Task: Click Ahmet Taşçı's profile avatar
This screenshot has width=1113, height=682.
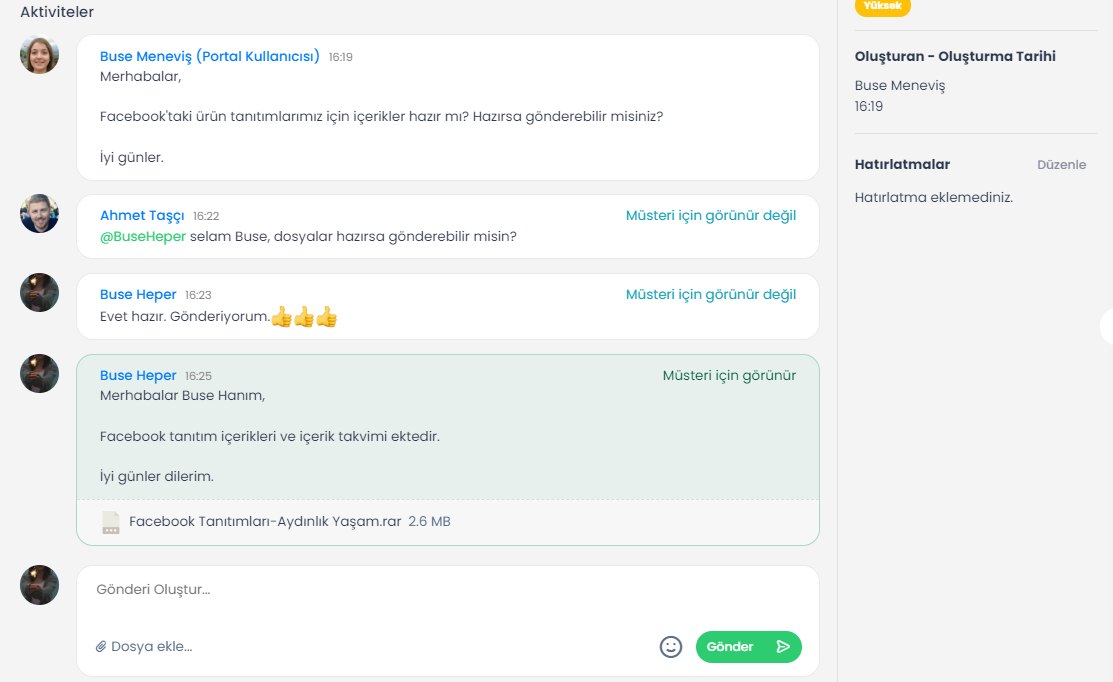Action: tap(40, 214)
